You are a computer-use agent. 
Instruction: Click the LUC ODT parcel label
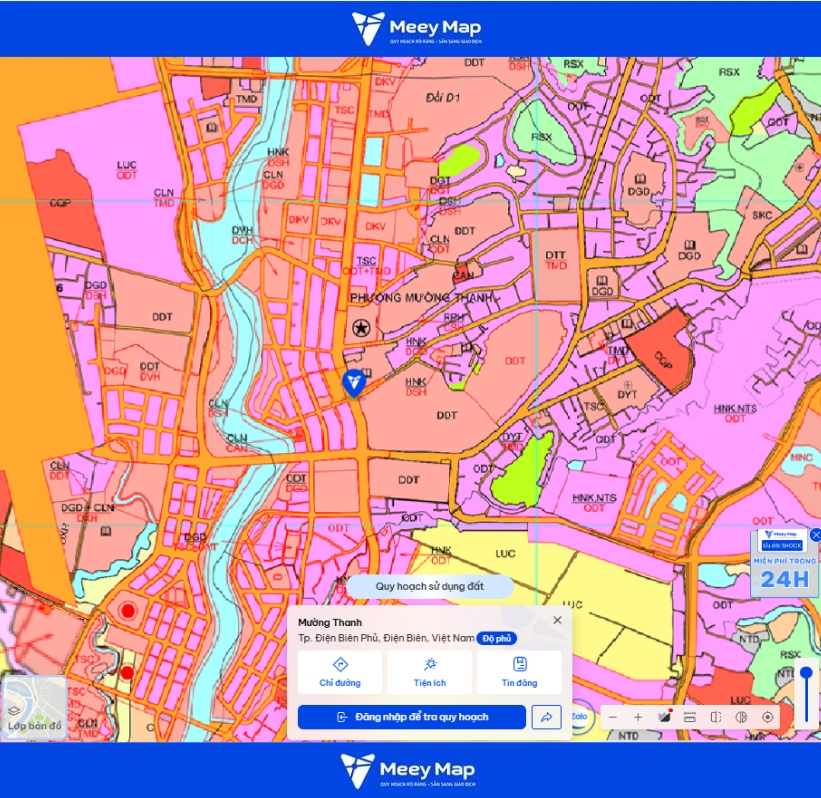tap(127, 170)
